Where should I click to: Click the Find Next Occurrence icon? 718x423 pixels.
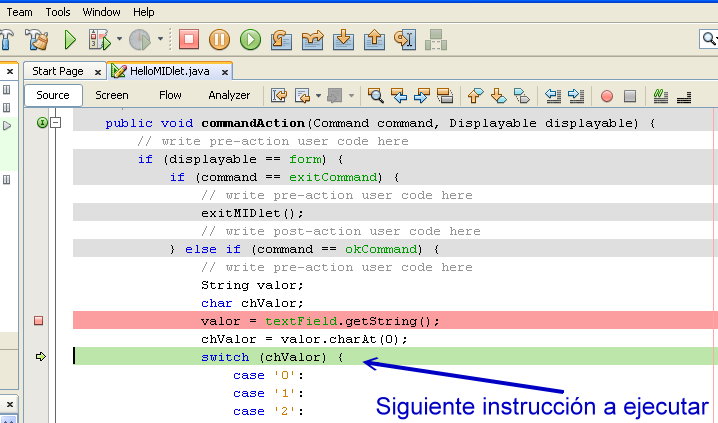coord(422,96)
